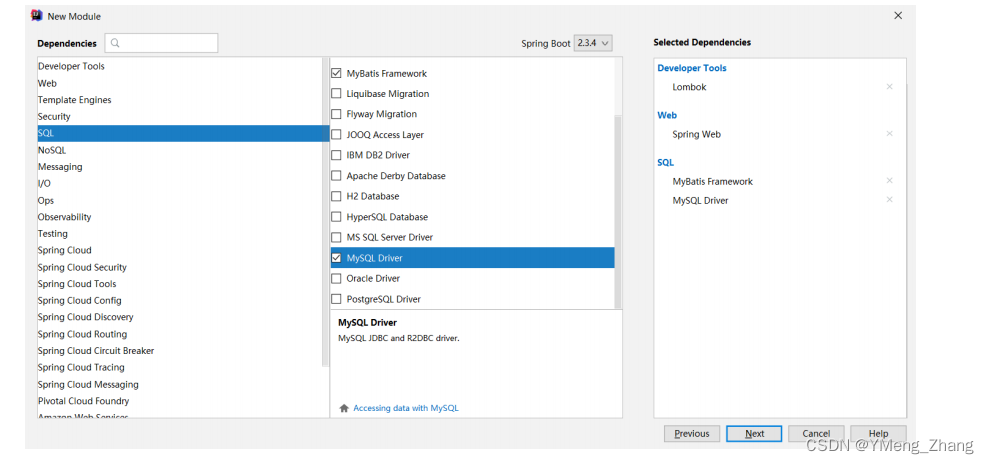Remove MyBatis Framework from selected dependencies
The image size is (989, 464).
(x=889, y=181)
